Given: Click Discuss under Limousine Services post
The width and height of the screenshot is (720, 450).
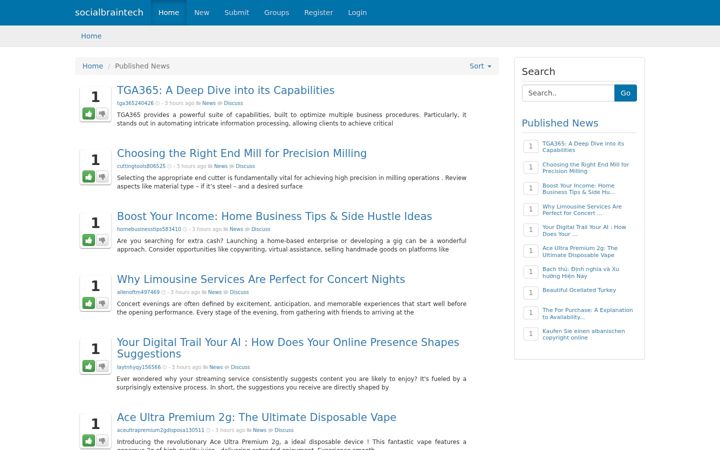Looking at the screenshot, I should coord(239,292).
